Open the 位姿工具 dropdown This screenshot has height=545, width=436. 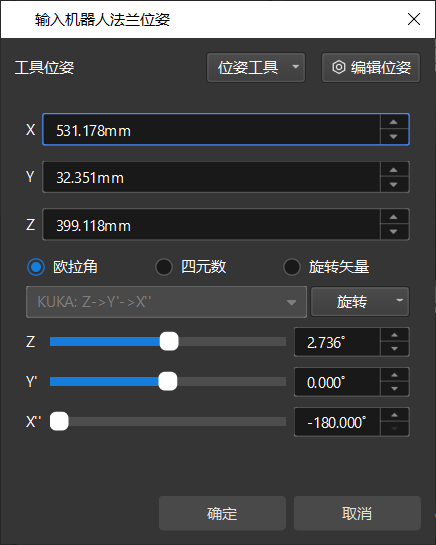256,67
